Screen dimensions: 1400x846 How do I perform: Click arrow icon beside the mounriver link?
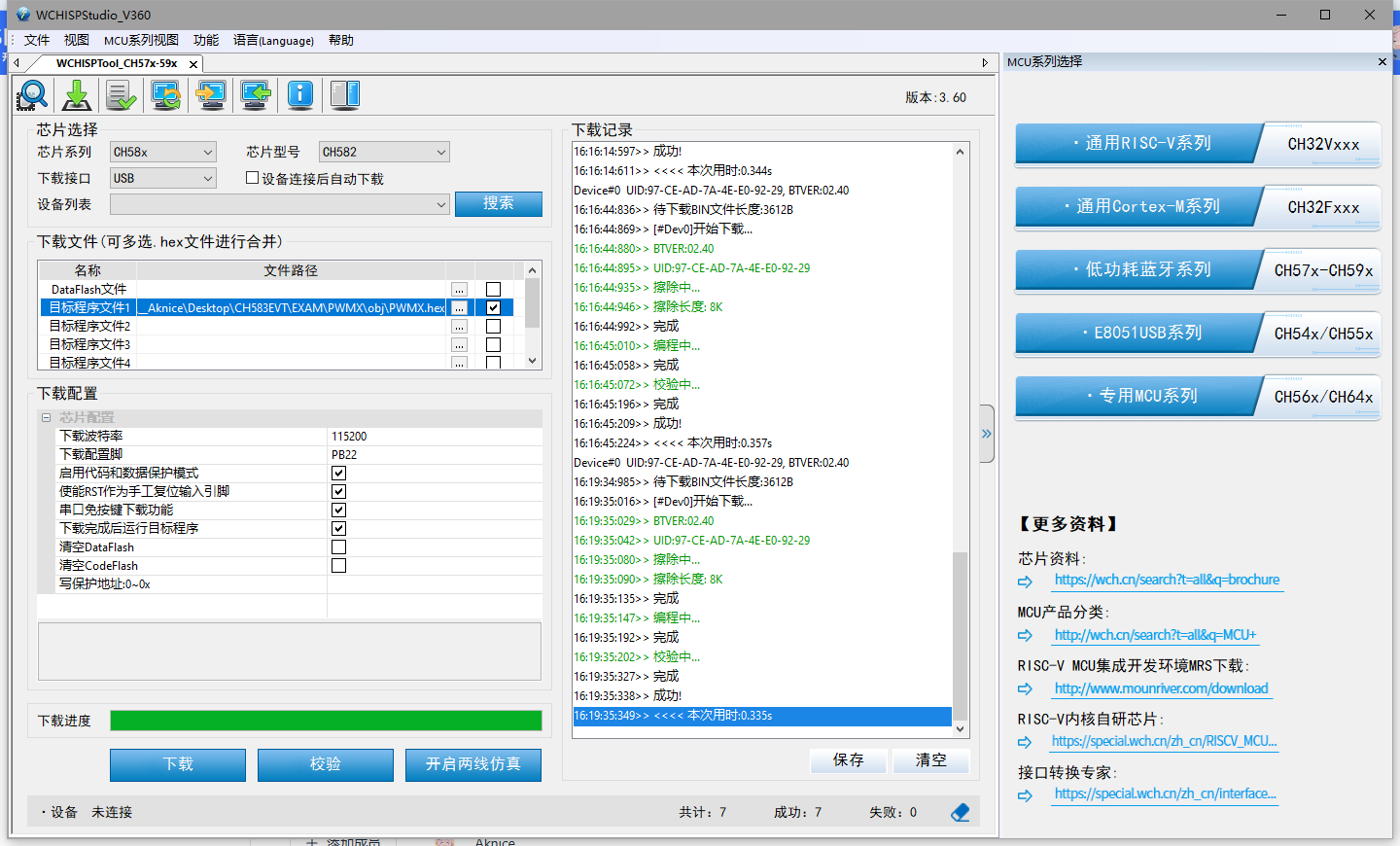(1025, 689)
